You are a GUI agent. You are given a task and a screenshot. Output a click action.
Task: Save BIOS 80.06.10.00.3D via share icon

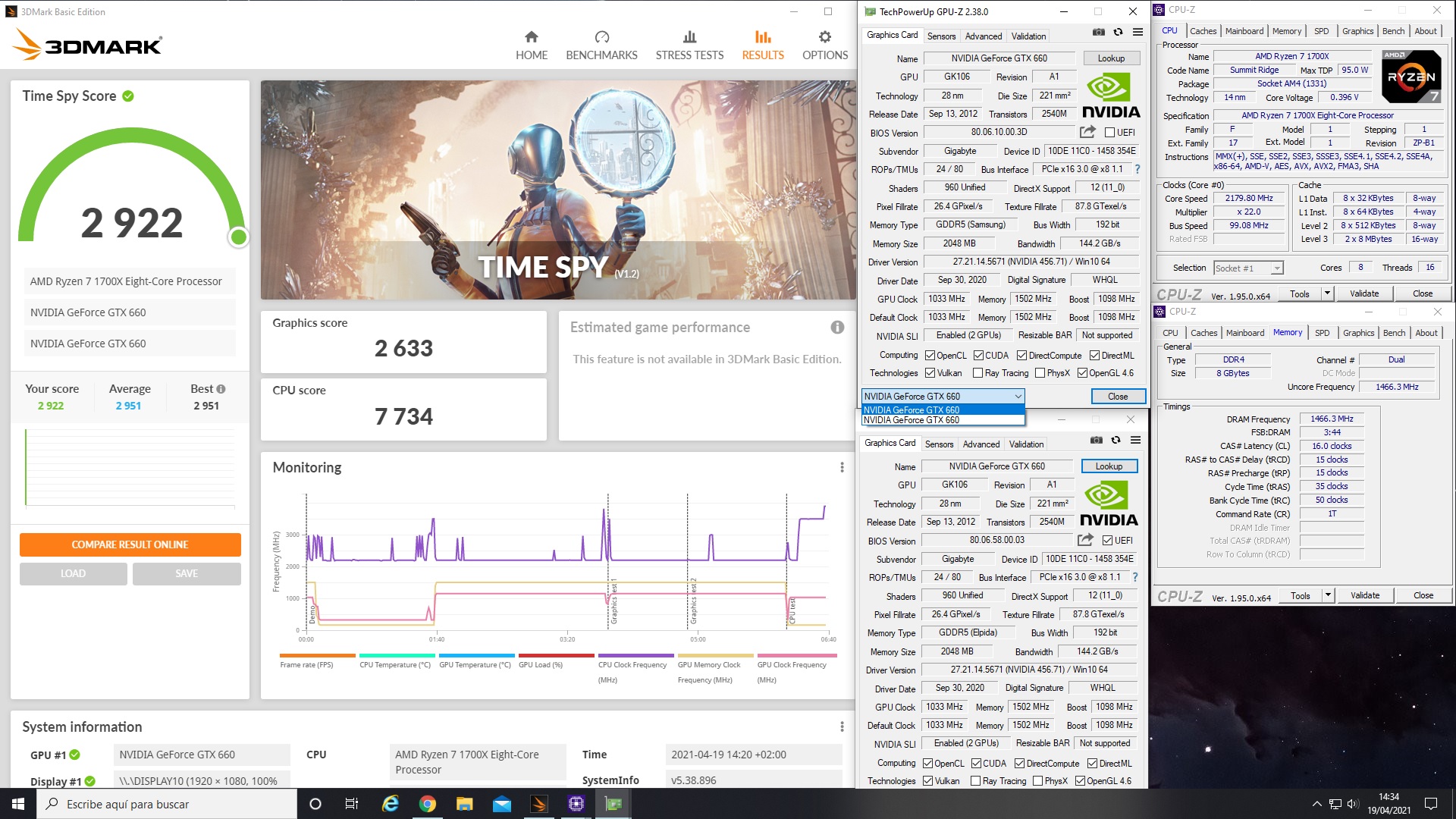pos(1087,132)
